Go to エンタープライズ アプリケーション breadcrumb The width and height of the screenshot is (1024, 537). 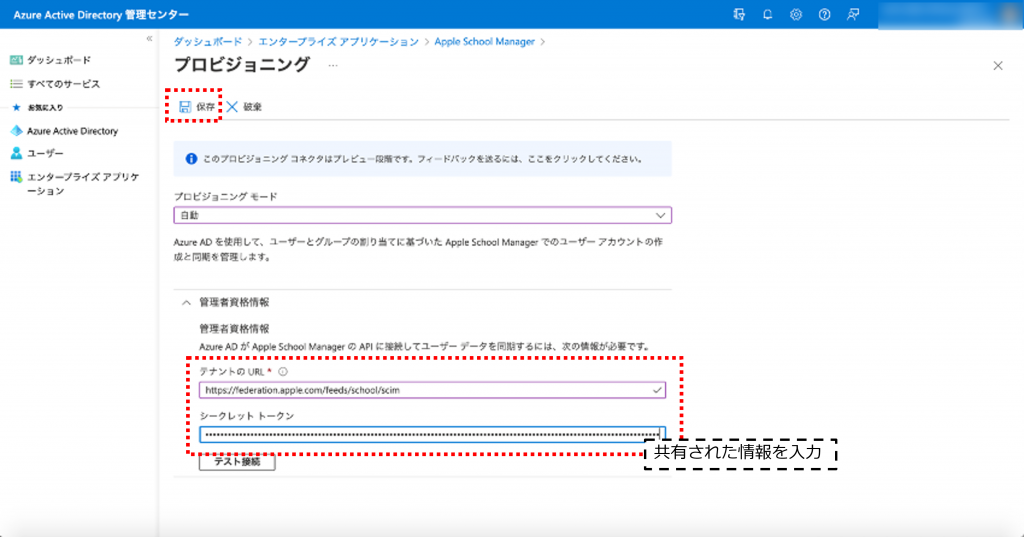coord(338,41)
